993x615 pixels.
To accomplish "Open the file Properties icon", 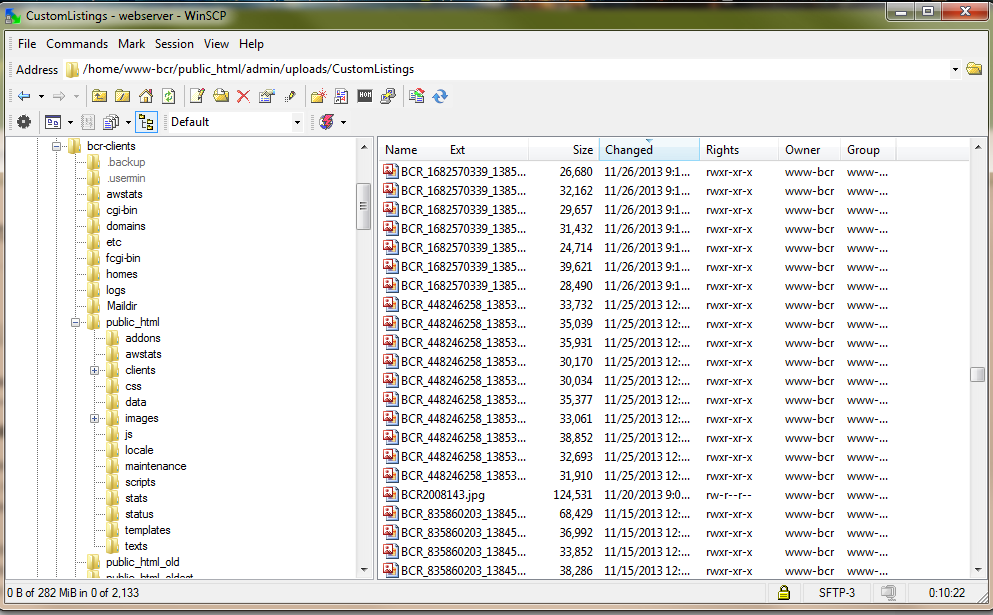I will tap(266, 96).
